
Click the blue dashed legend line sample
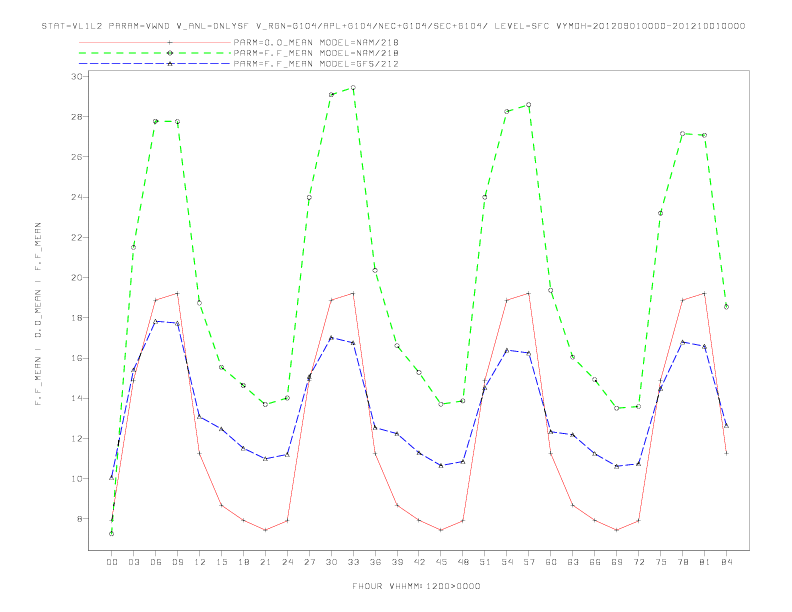(155, 64)
